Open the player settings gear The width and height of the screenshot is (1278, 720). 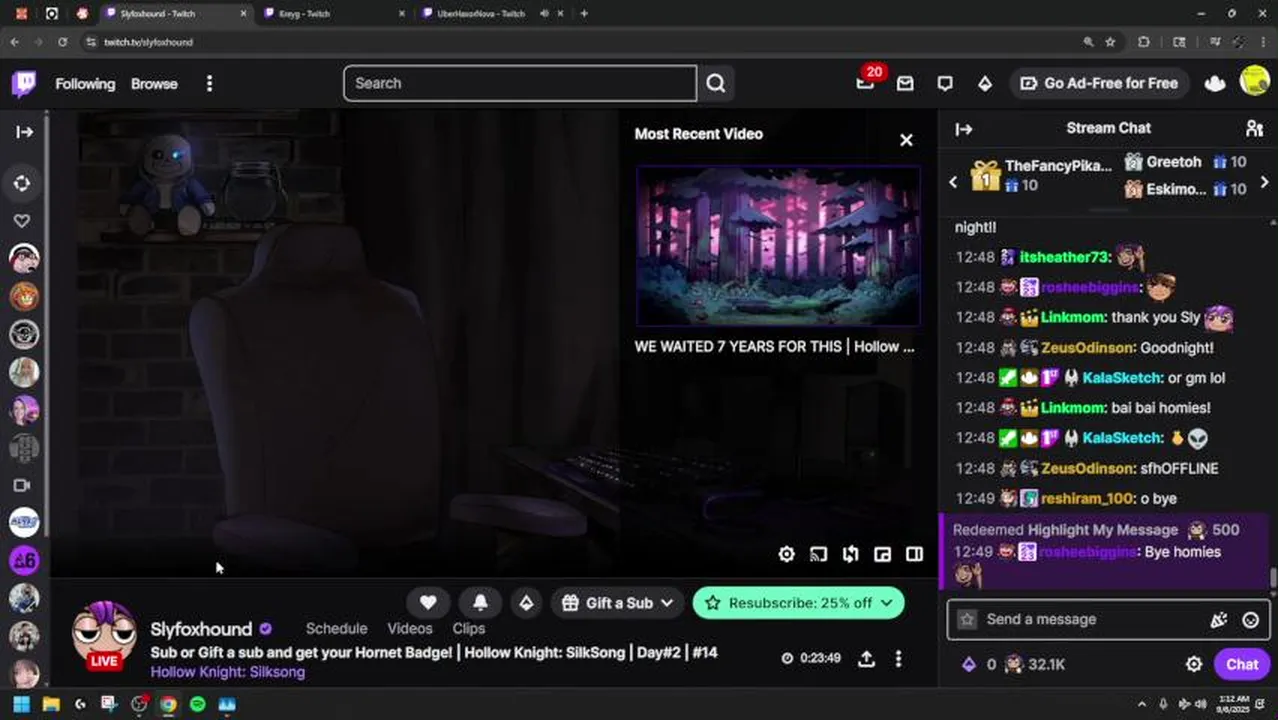pyautogui.click(x=787, y=554)
